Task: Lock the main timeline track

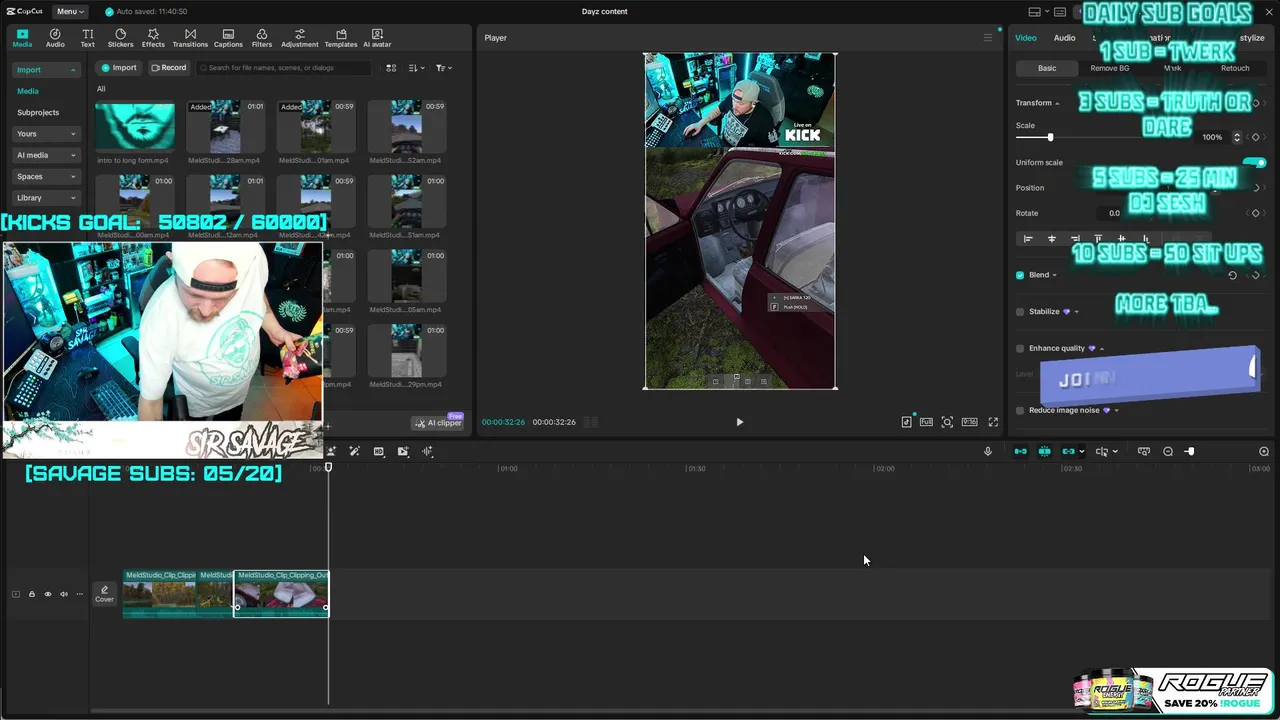Action: tap(31, 594)
